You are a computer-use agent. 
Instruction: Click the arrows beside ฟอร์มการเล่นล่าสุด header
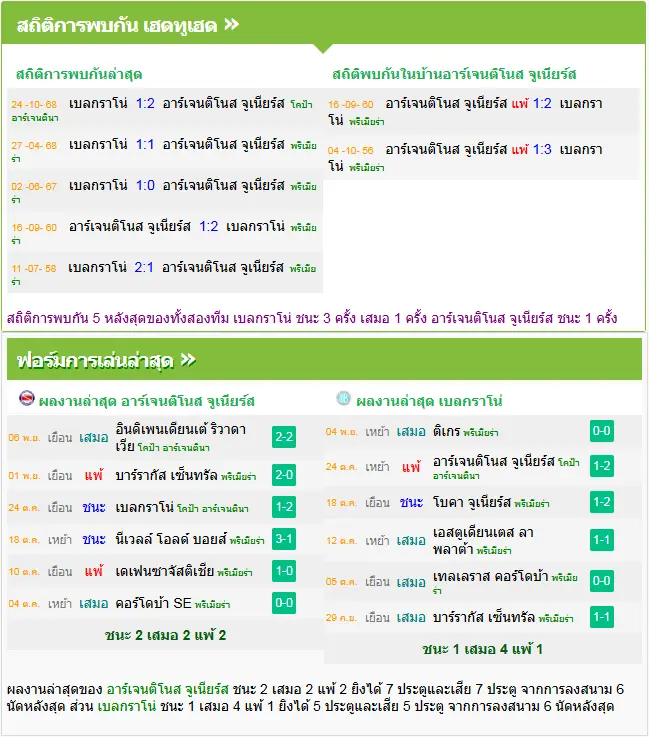pos(188,361)
